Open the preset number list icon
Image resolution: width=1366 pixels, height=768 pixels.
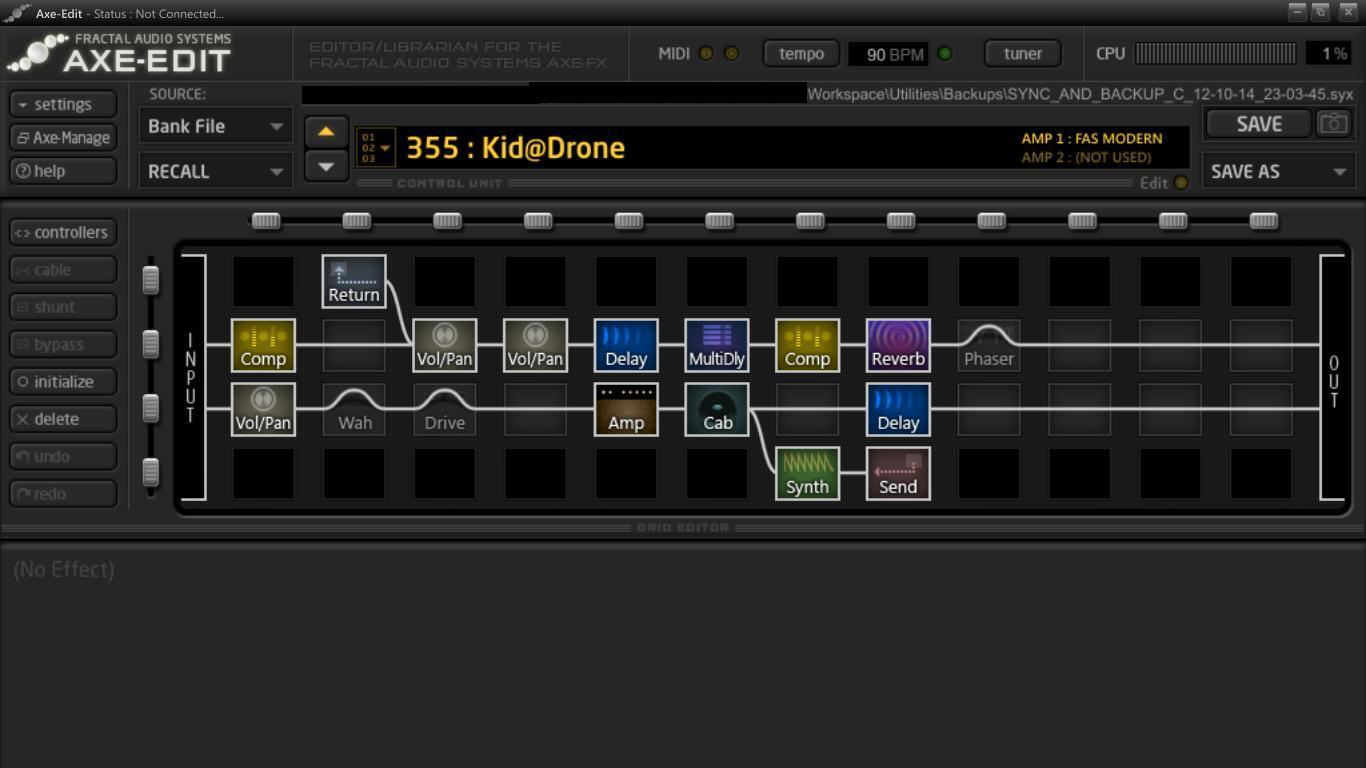pos(375,147)
